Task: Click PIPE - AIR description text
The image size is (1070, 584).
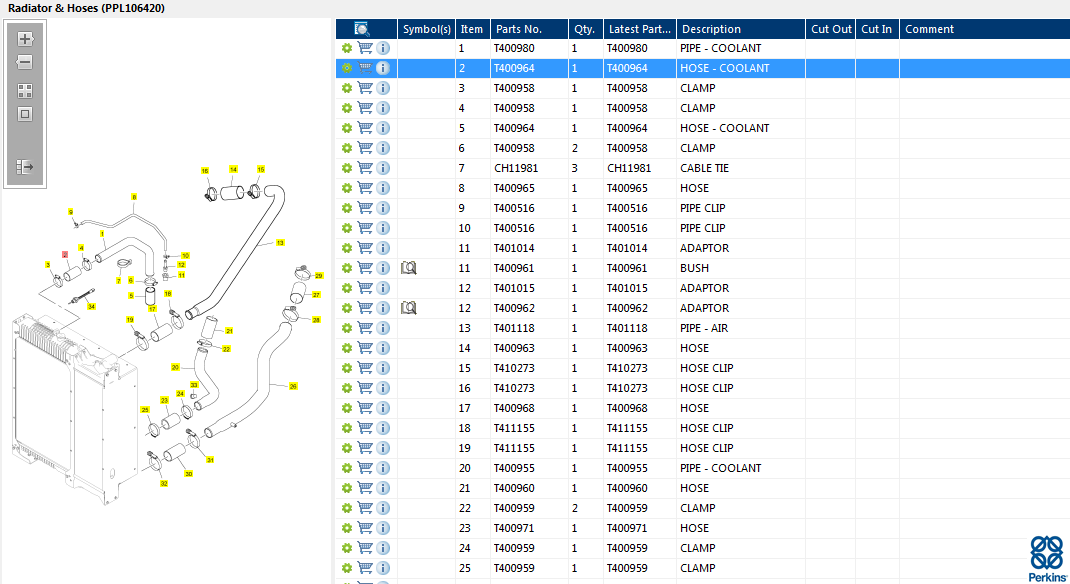Action: tap(704, 328)
